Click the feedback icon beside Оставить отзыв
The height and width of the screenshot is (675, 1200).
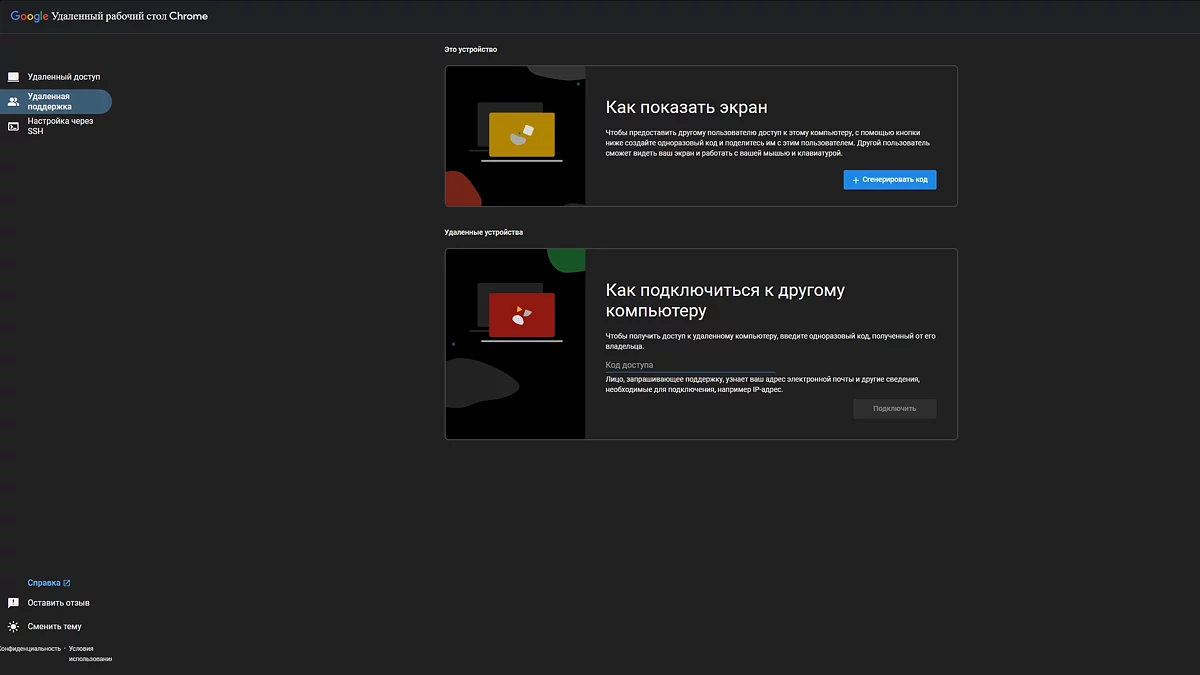[x=13, y=603]
